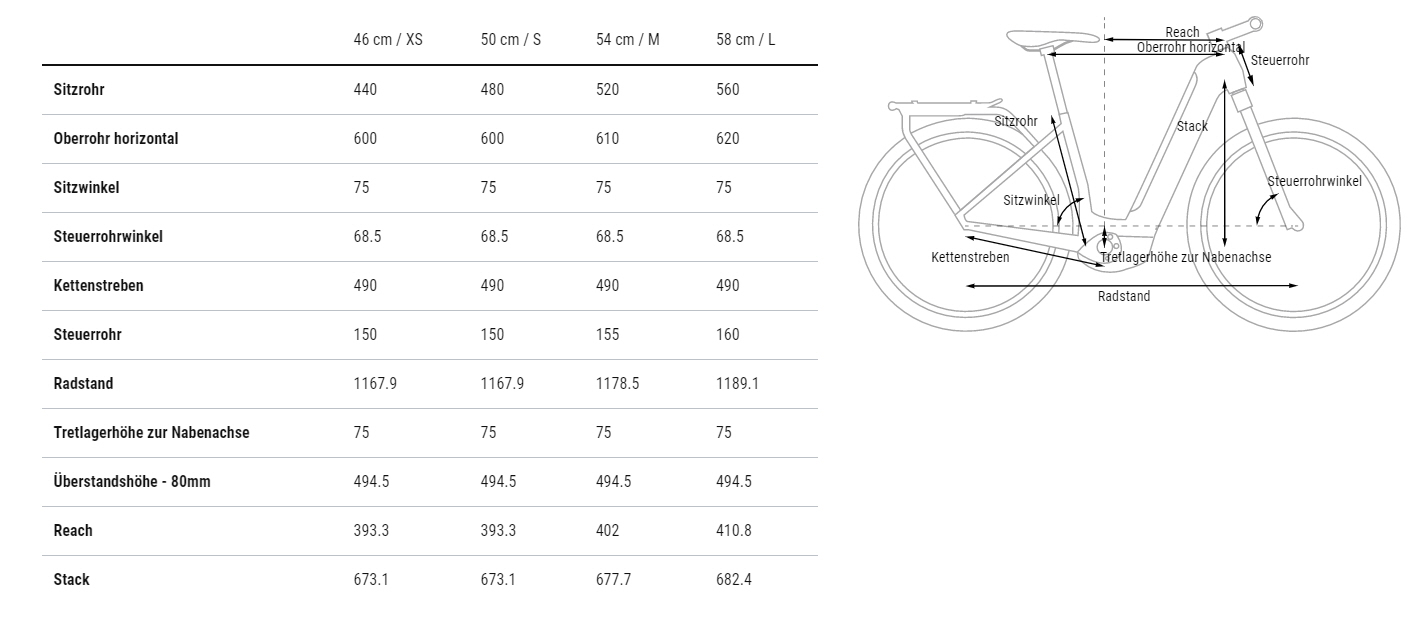Click the Steuerrohrwinkel label near front wheel
Viewport: 1418px width, 627px height.
1315,181
